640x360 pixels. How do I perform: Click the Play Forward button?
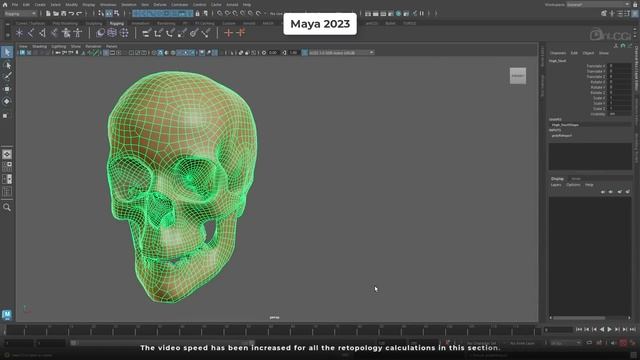point(609,329)
